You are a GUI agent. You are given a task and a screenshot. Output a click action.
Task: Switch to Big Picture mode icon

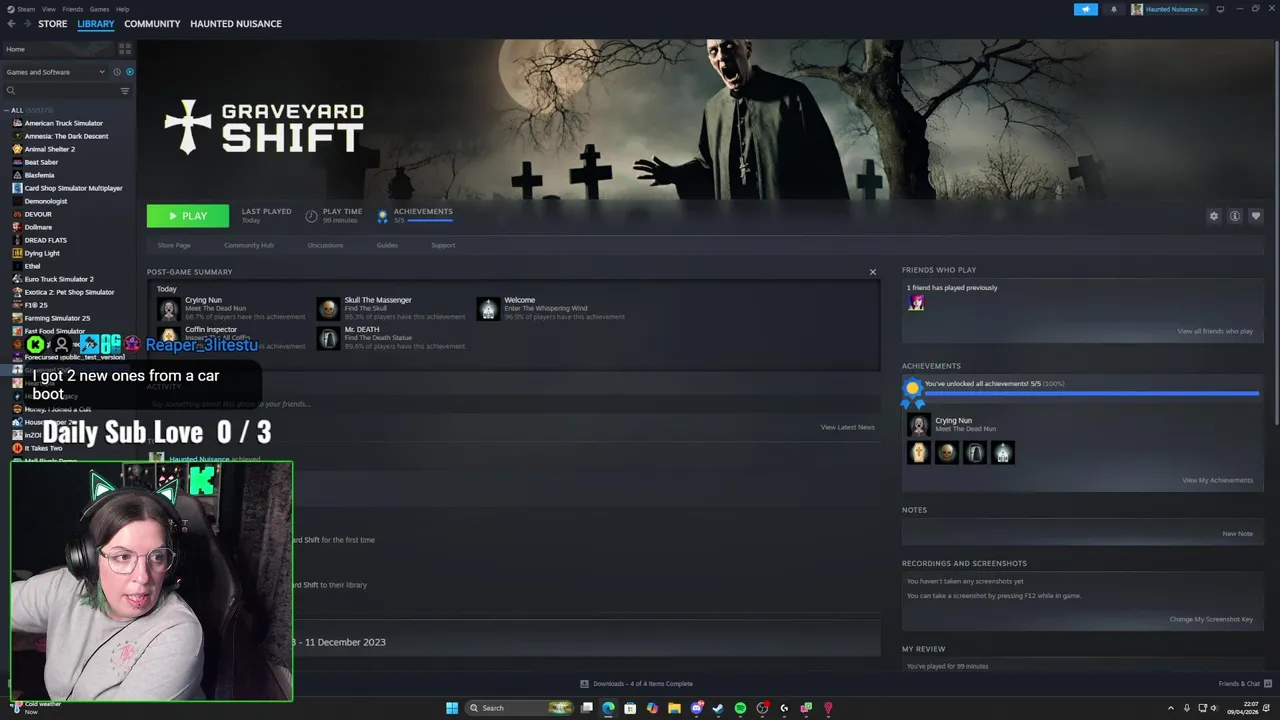[1221, 9]
